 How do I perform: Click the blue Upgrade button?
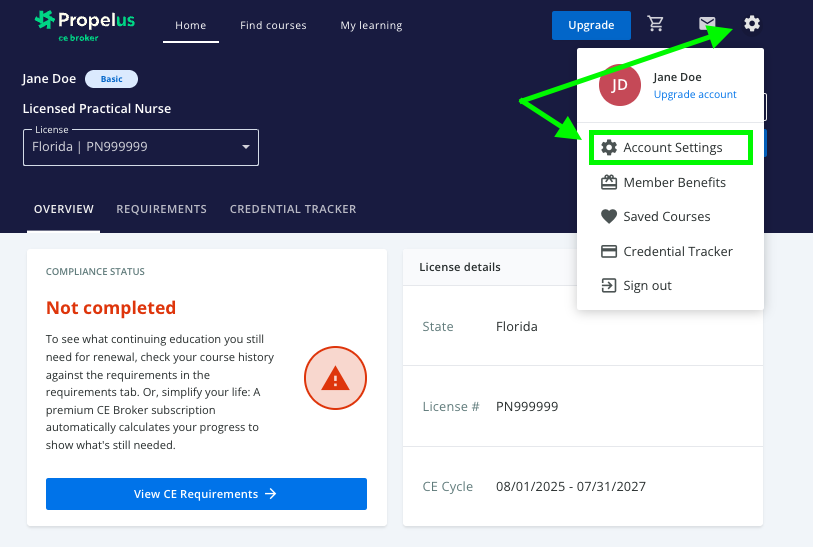(591, 25)
